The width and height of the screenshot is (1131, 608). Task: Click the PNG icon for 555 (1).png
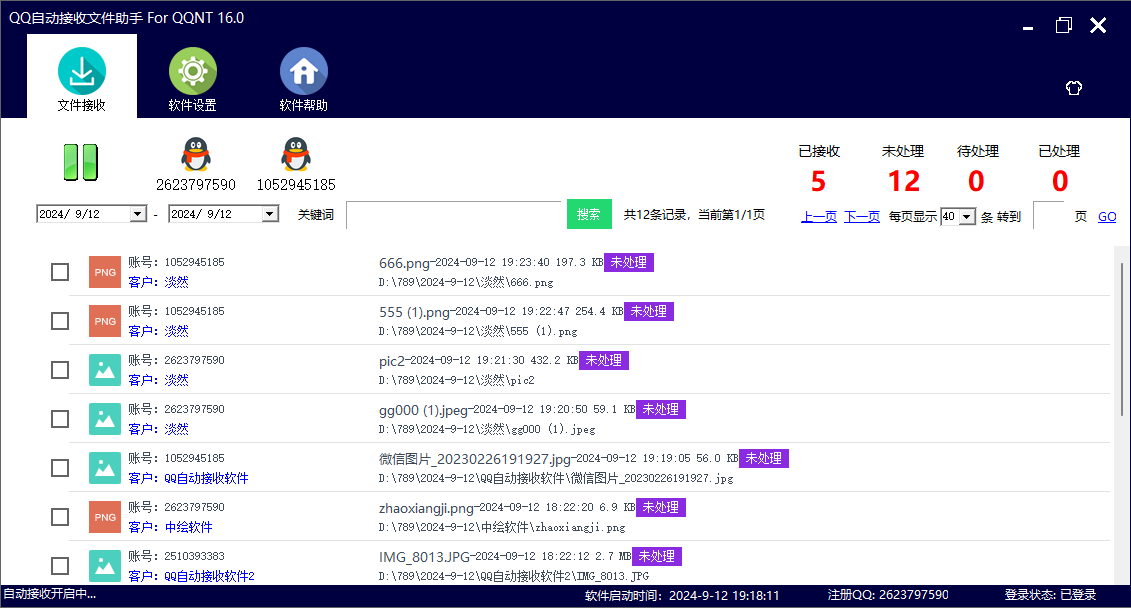(105, 321)
